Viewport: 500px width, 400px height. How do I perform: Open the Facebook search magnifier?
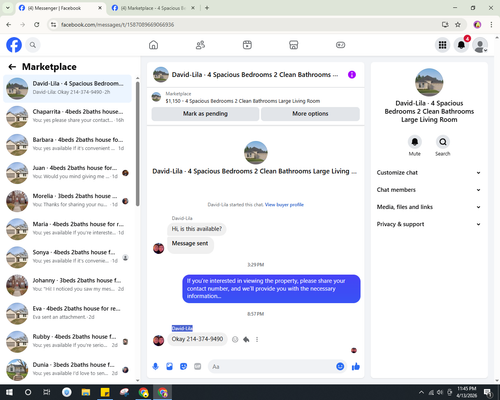pyautogui.click(x=33, y=45)
